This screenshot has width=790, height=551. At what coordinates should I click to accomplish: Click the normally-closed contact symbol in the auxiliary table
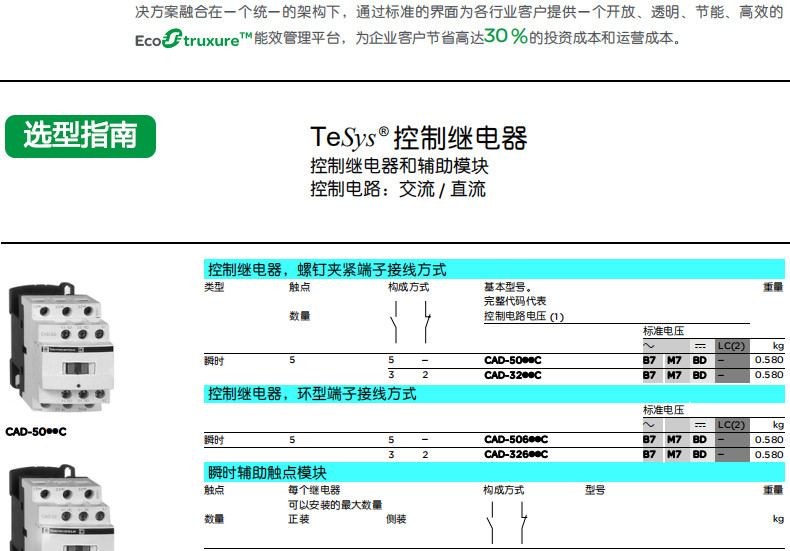pyautogui.click(x=523, y=523)
